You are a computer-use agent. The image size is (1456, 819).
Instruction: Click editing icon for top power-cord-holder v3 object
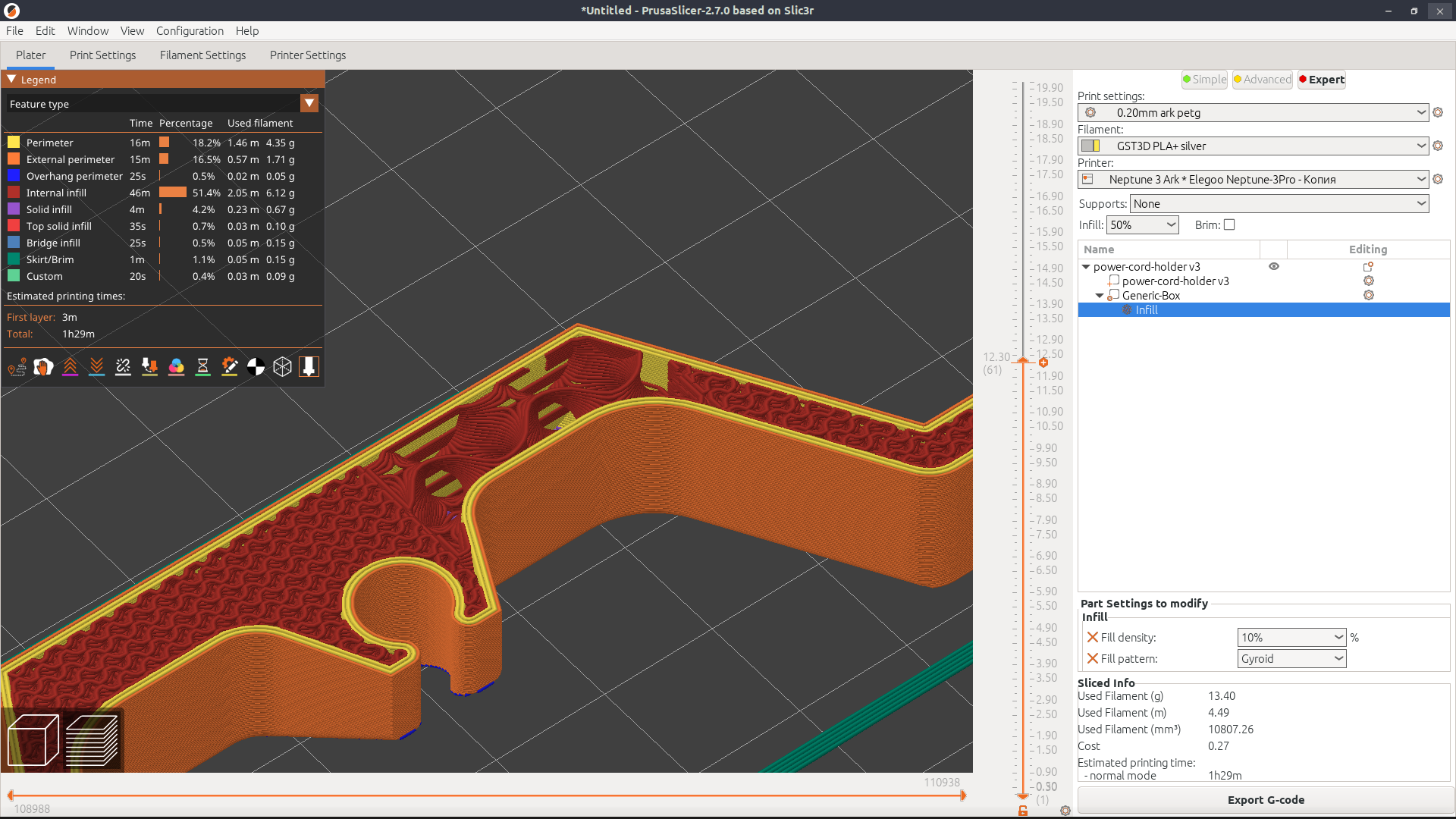[x=1368, y=267]
